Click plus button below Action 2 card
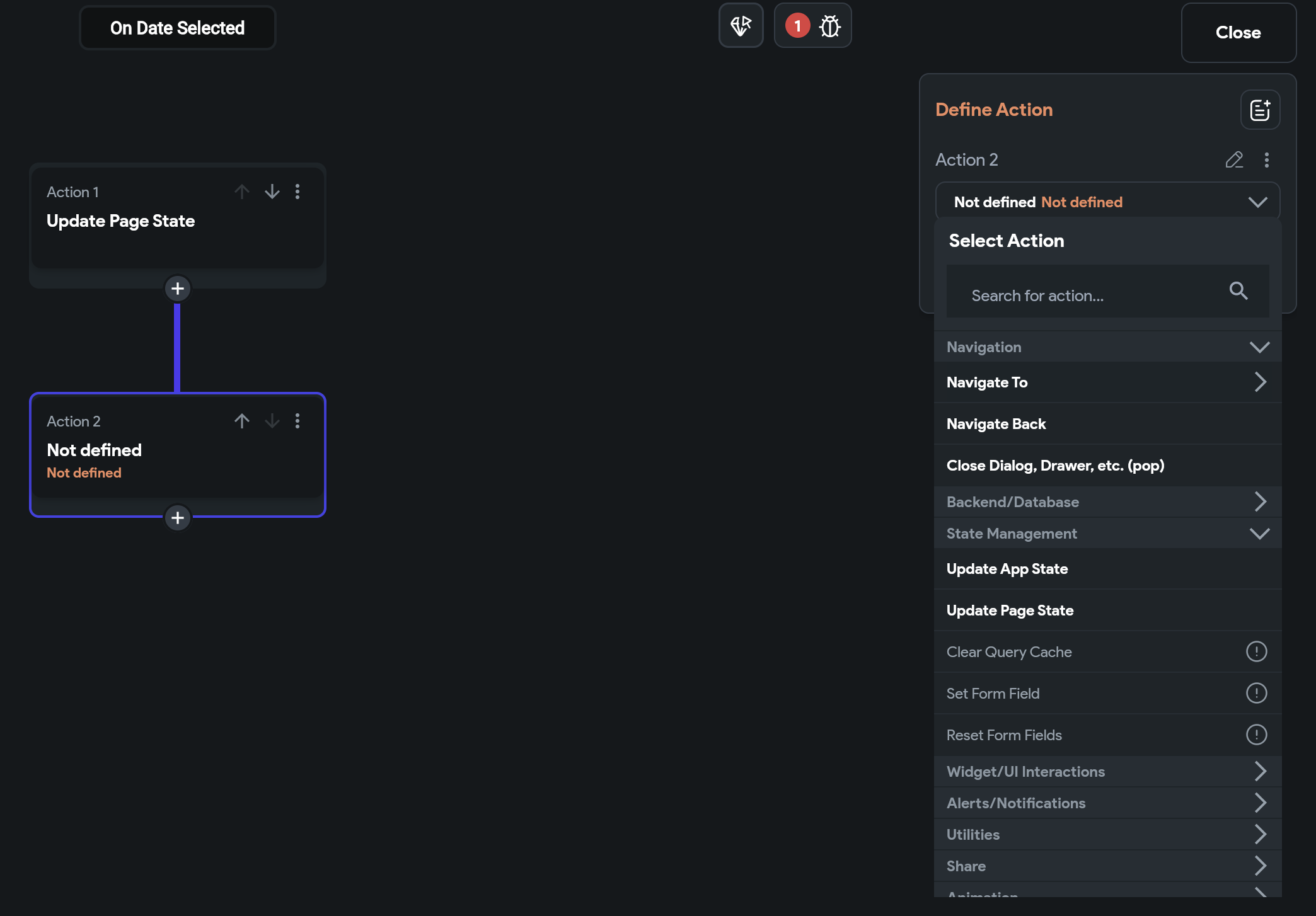This screenshot has width=1316, height=916. [178, 518]
